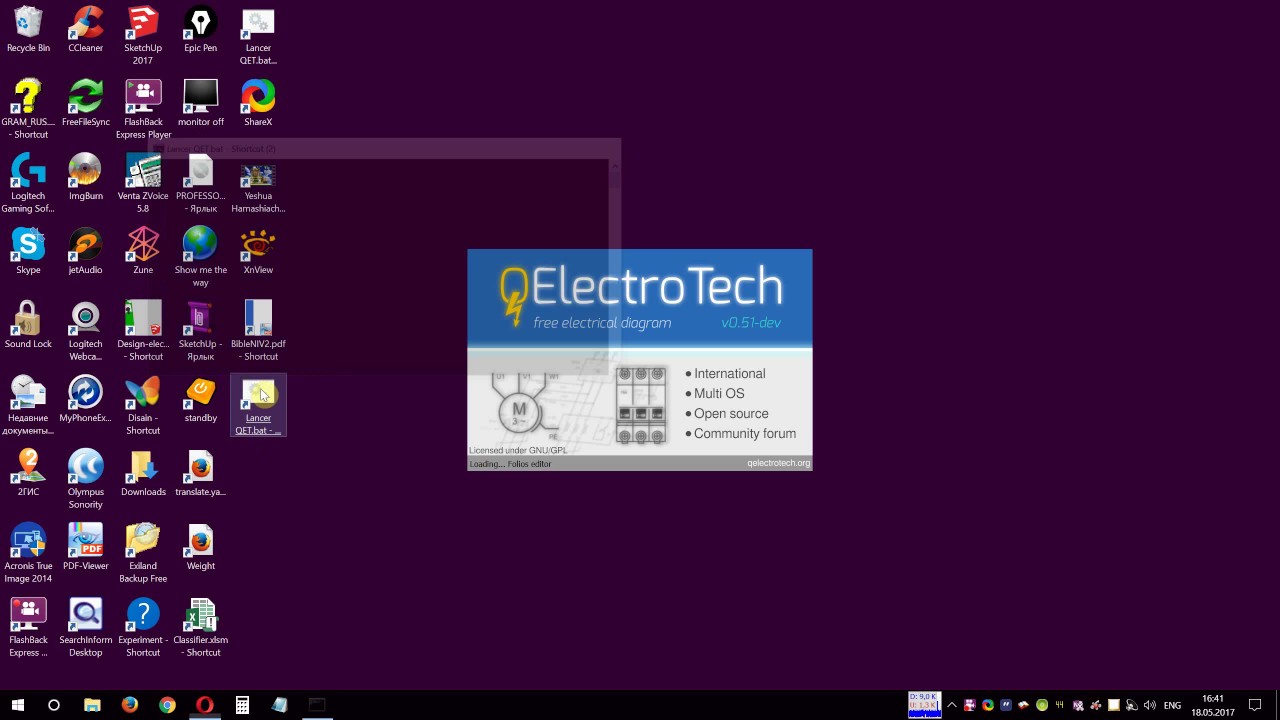Click qelectrotech.org on splash screen
This screenshot has width=1280, height=720.
779,464
